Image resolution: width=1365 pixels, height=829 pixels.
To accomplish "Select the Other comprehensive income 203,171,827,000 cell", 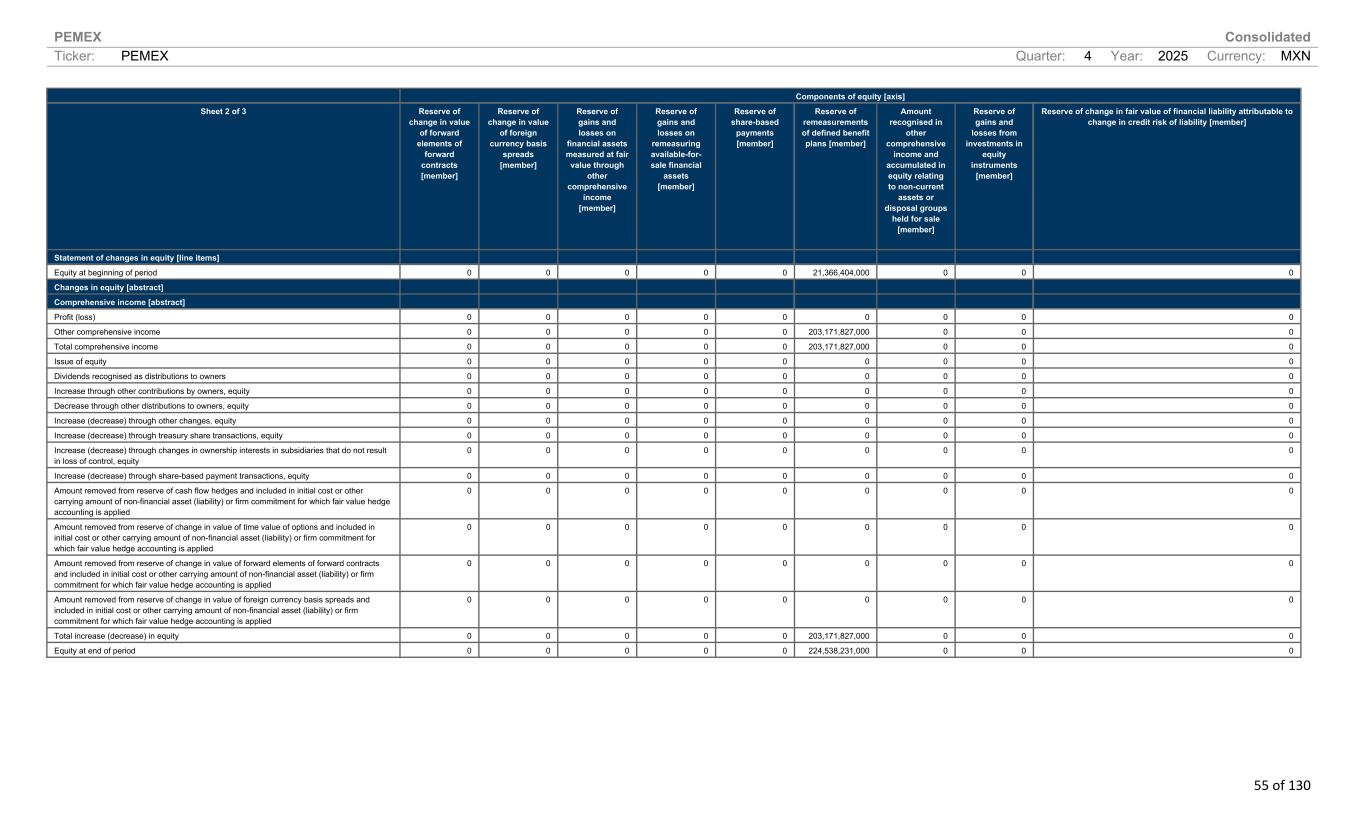I will pos(838,332).
